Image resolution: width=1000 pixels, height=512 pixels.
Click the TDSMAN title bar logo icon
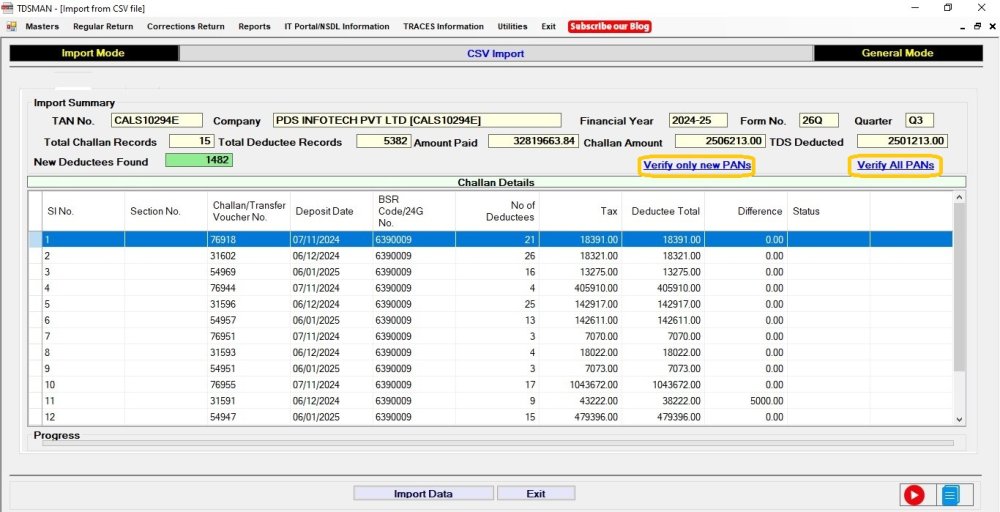pyautogui.click(x=8, y=8)
